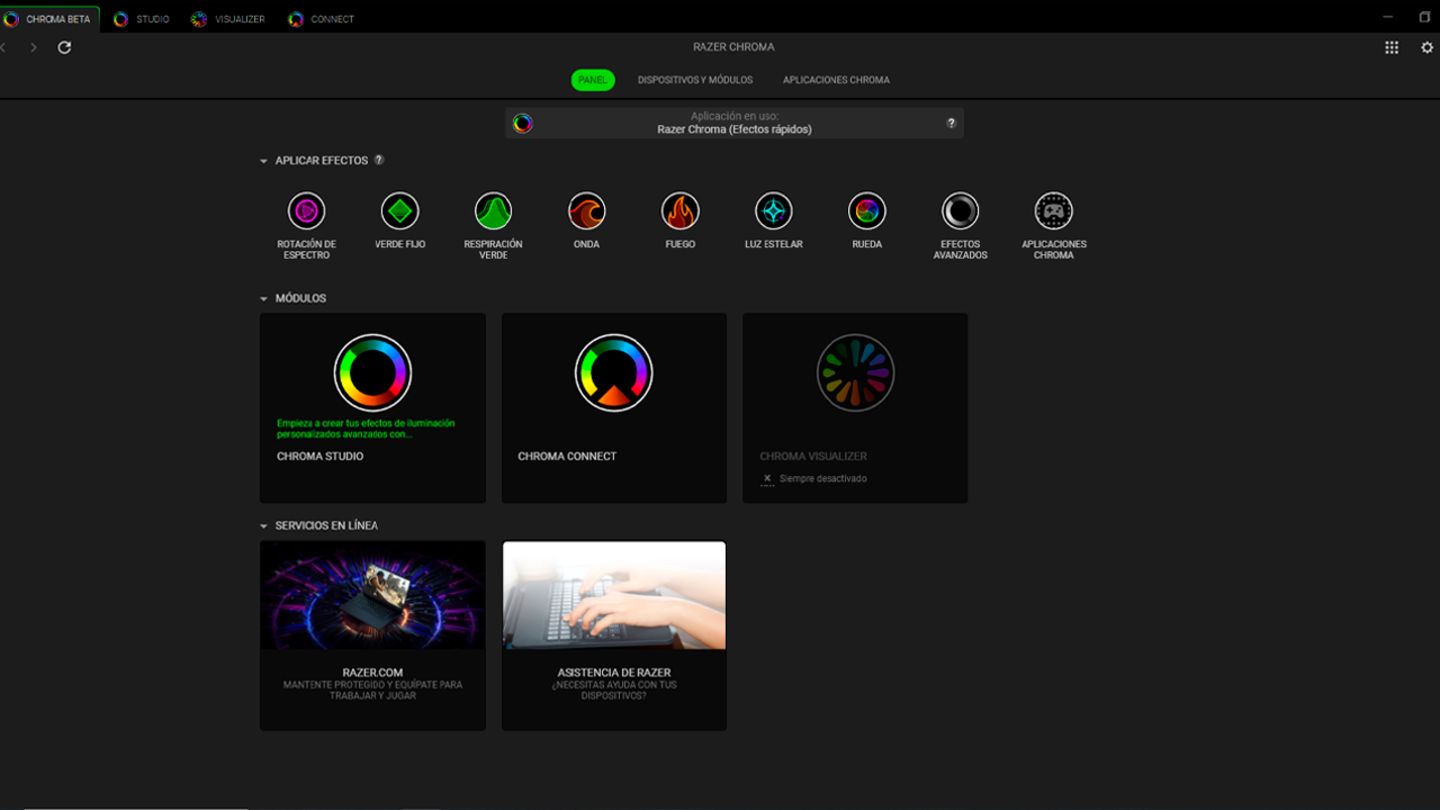Collapse the Servicios en Línea section
The height and width of the screenshot is (810, 1440).
264,526
